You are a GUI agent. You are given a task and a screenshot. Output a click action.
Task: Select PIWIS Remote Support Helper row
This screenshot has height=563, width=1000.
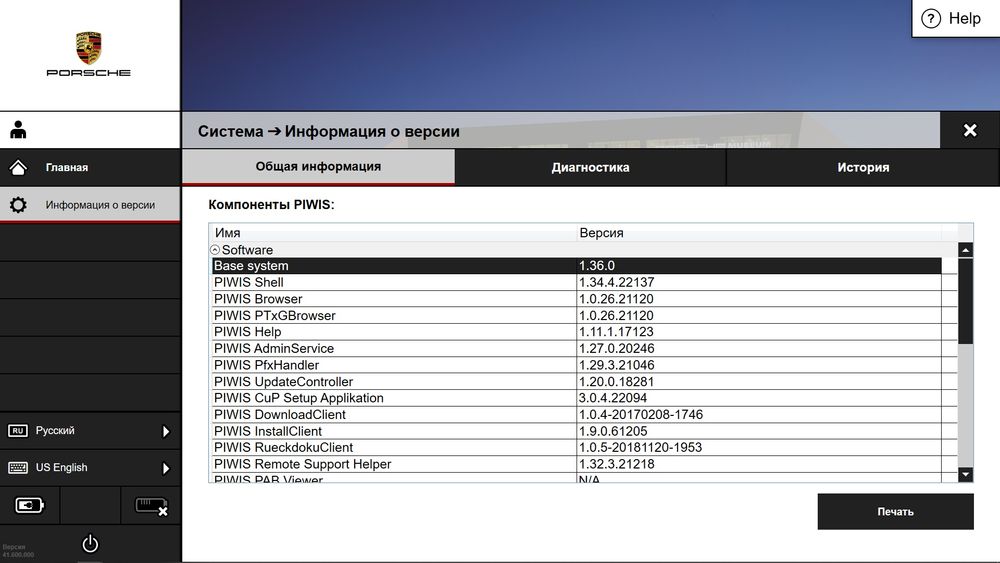pyautogui.click(x=577, y=464)
